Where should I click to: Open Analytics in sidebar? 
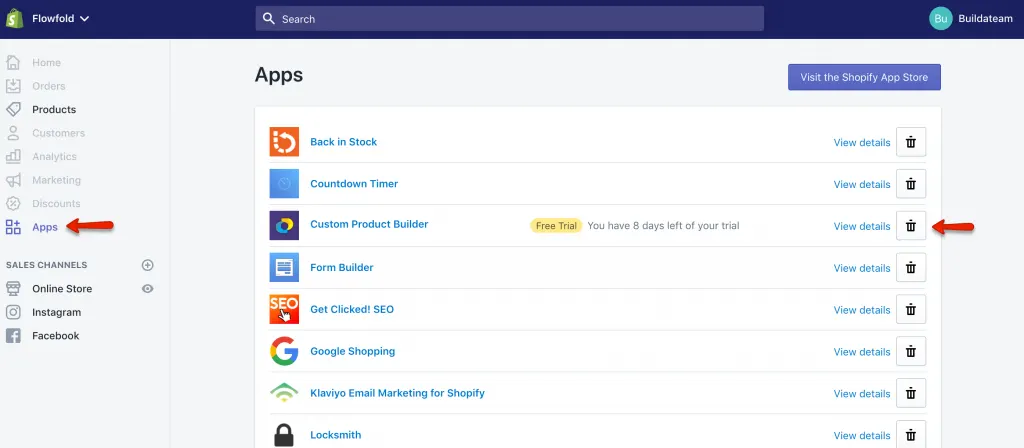tap(54, 157)
